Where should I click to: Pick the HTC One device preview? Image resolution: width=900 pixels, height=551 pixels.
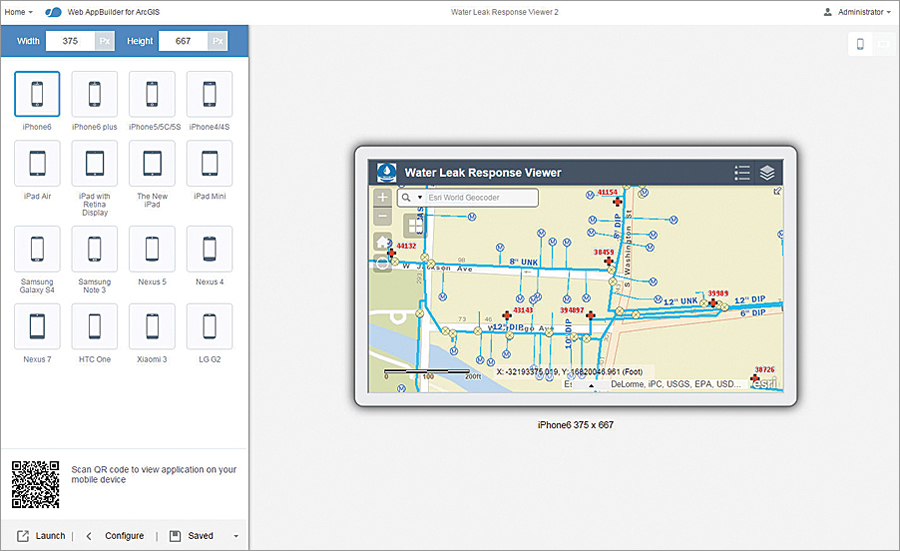click(95, 326)
